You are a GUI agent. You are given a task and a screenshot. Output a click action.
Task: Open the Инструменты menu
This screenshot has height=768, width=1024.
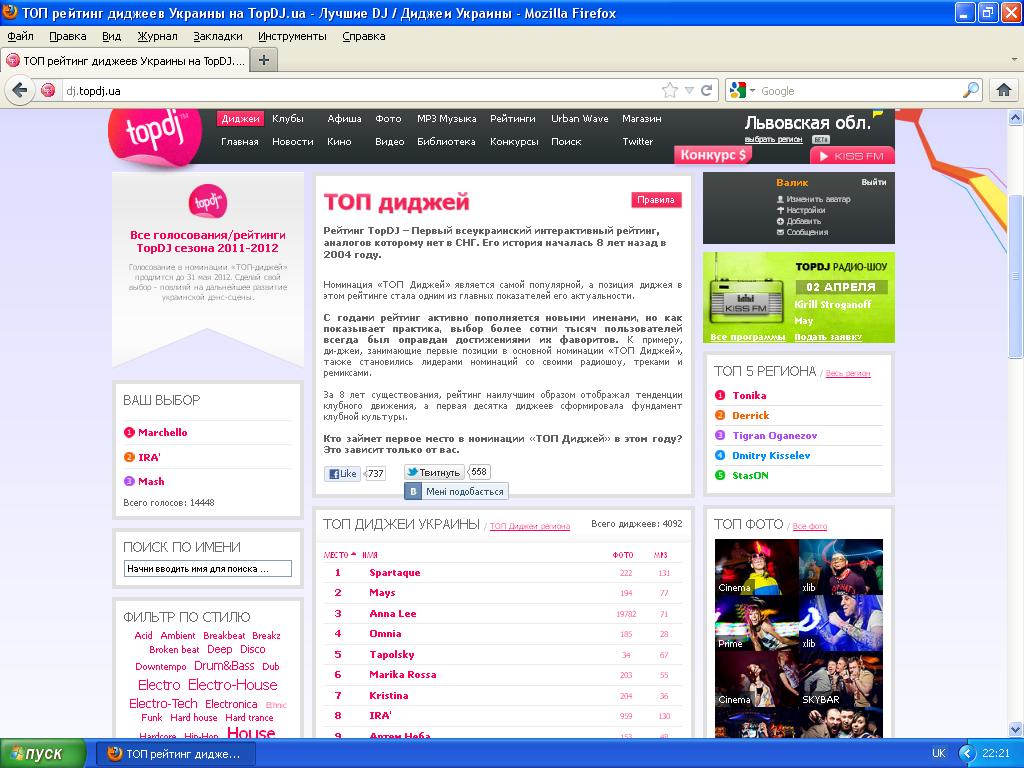click(292, 36)
